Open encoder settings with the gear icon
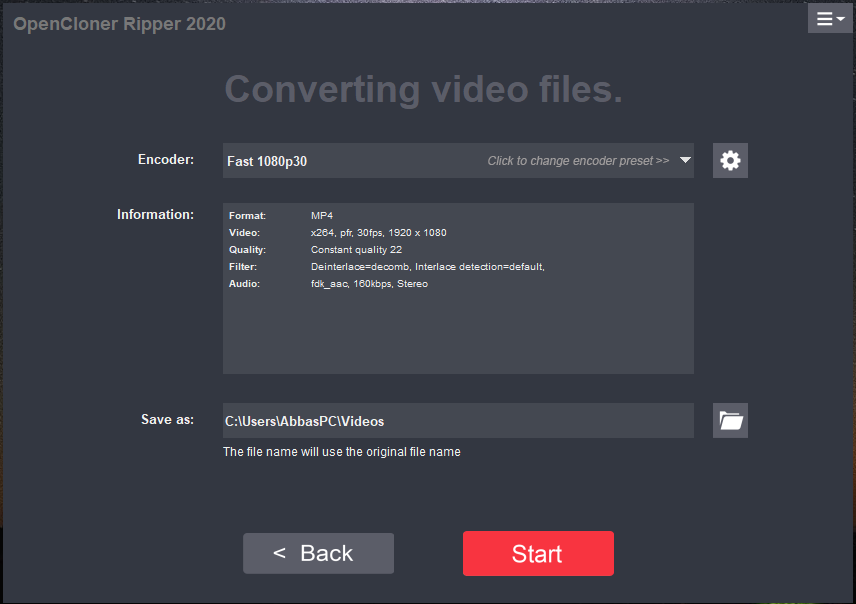The image size is (856, 604). tap(730, 161)
